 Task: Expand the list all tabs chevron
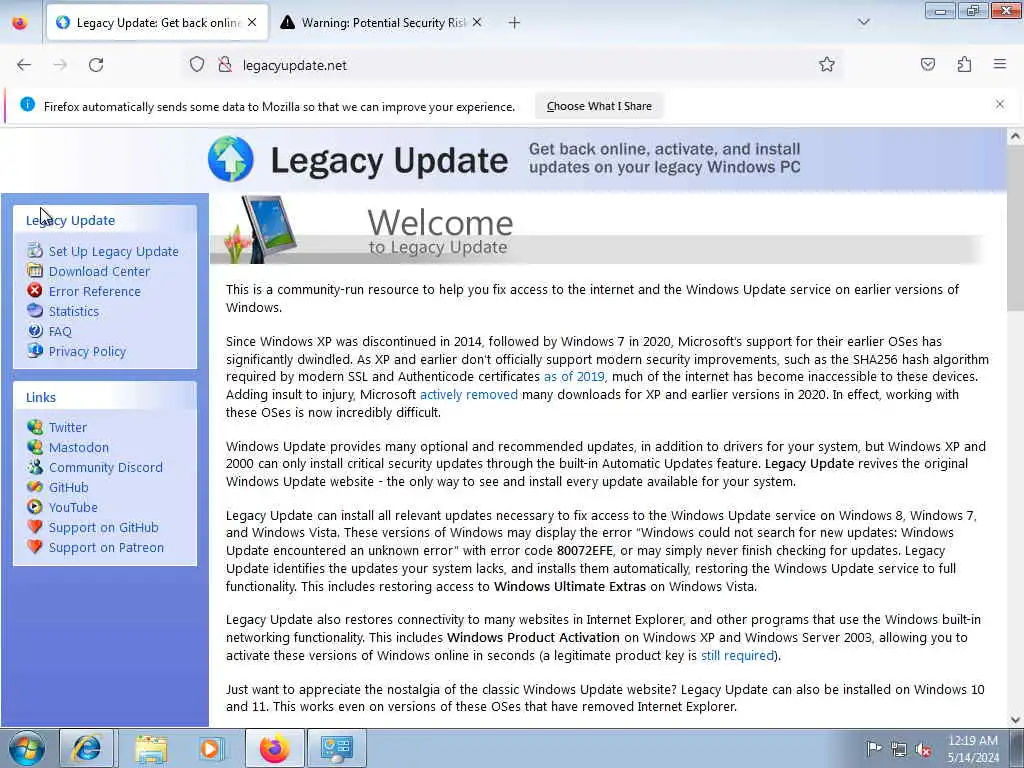click(x=863, y=22)
